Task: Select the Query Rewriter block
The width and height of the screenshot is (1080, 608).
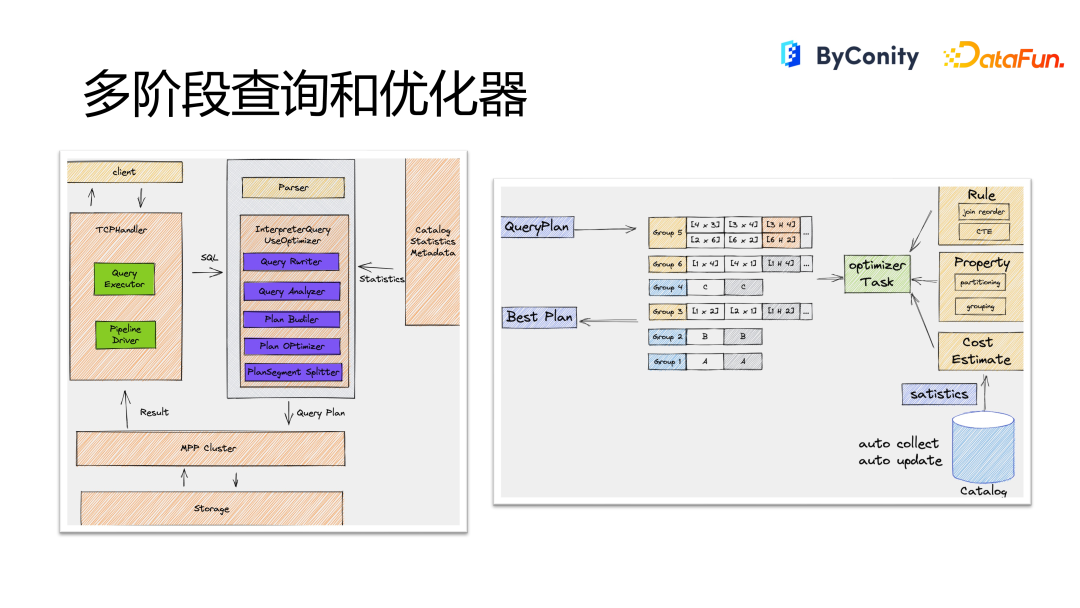Action: click(x=291, y=262)
